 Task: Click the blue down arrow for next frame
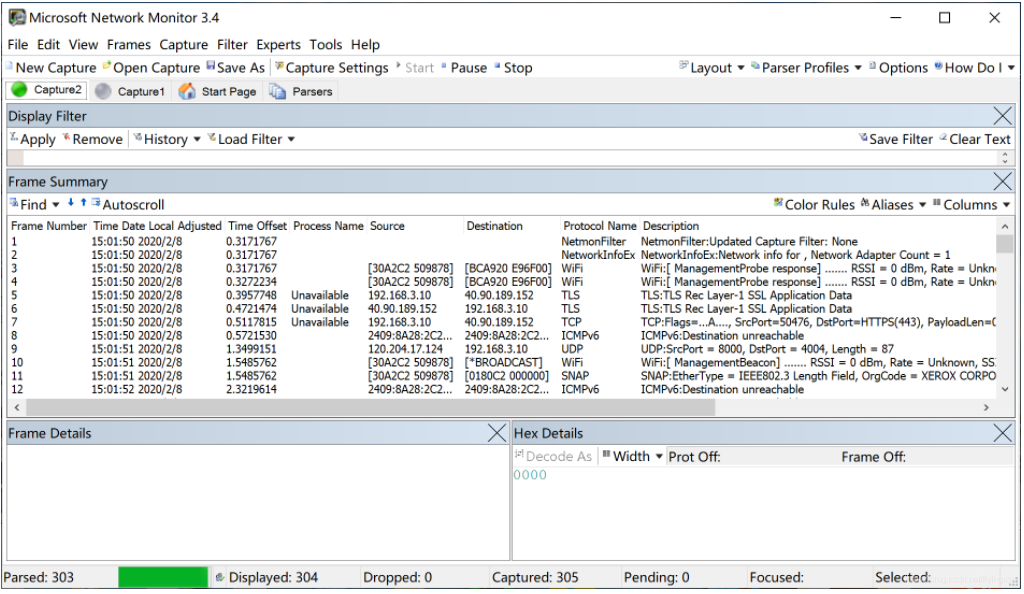click(x=71, y=203)
